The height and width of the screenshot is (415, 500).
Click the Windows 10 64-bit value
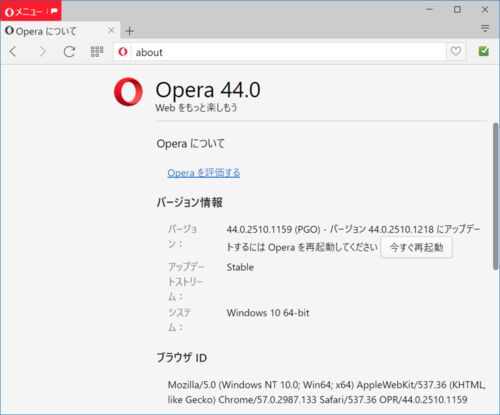pos(268,313)
